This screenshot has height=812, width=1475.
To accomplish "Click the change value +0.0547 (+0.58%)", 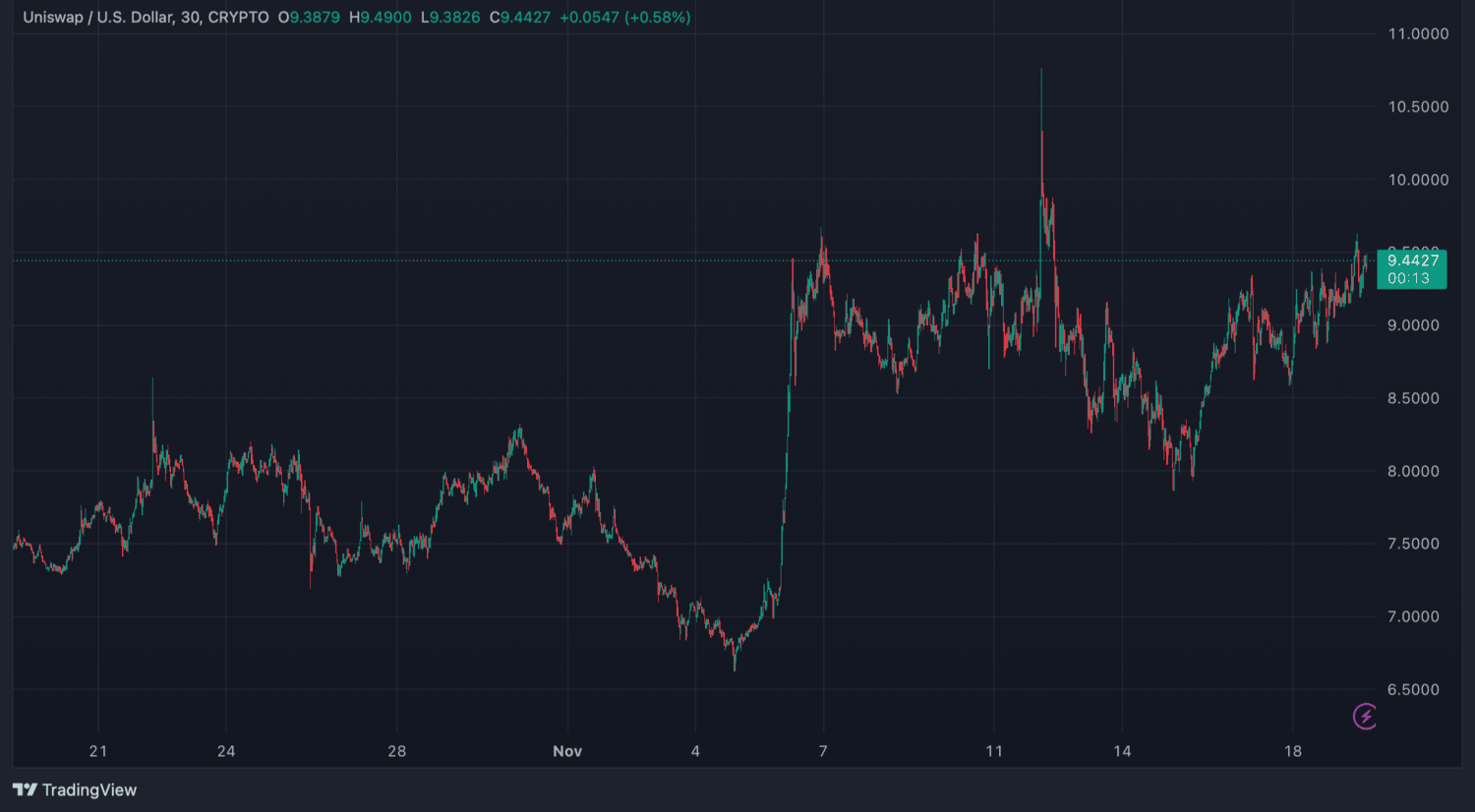I will point(625,18).
